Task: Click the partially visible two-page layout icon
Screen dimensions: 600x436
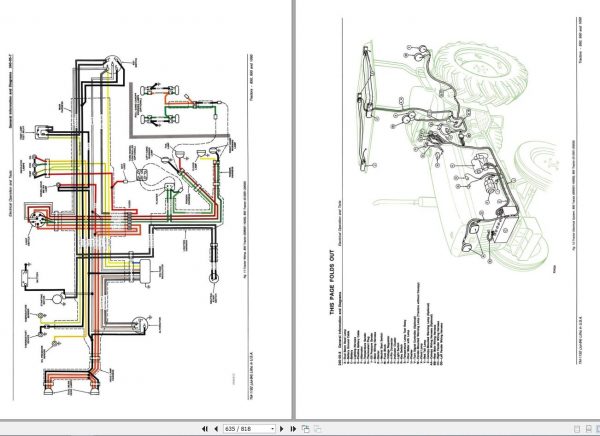Action: coord(598,429)
